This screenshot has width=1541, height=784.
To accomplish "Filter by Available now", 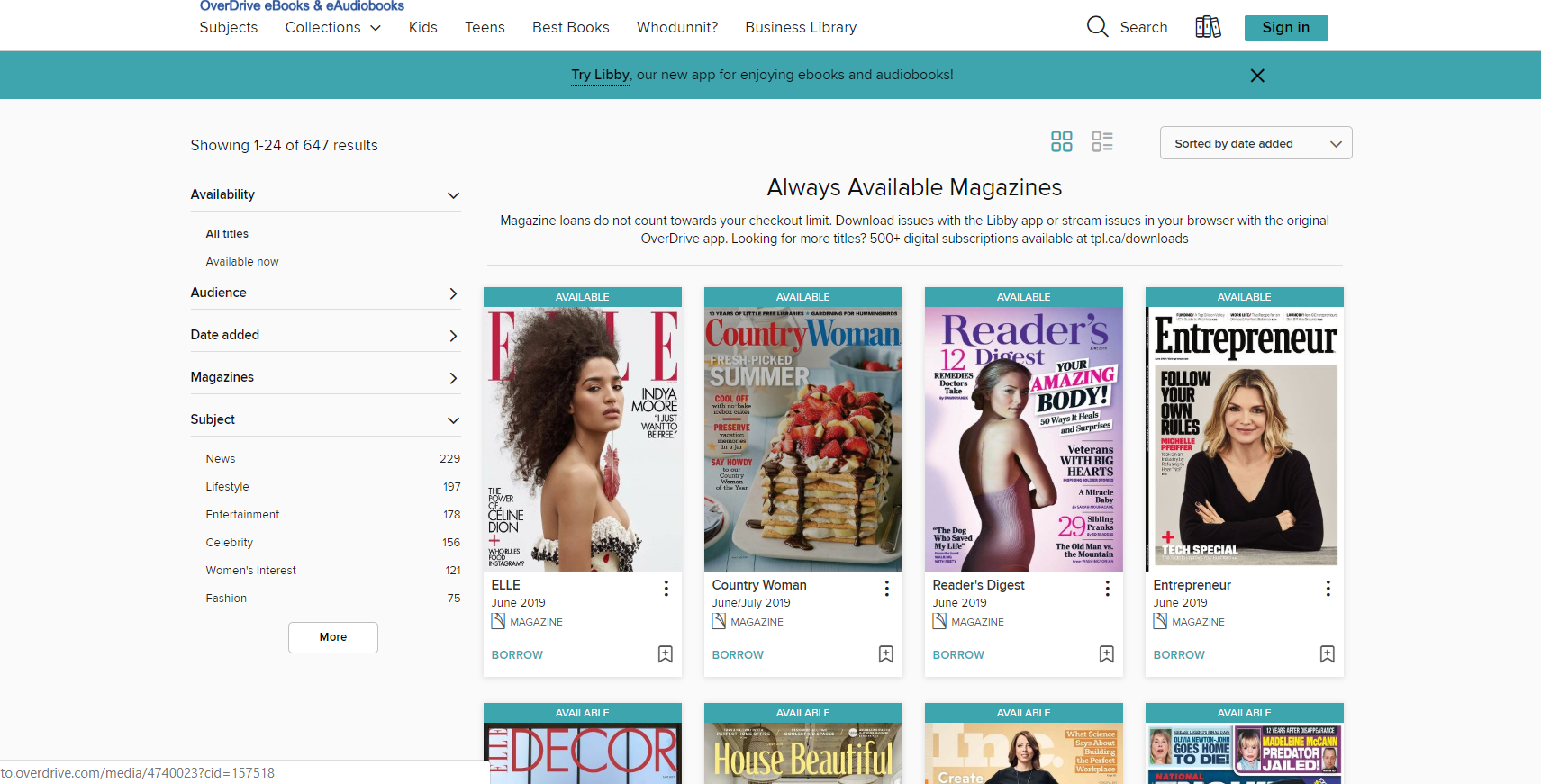I will (x=242, y=262).
